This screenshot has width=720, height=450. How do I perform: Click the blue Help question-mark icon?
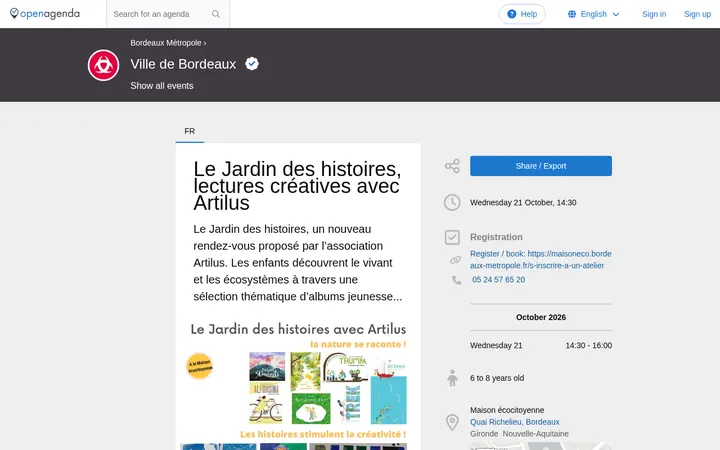pos(512,14)
